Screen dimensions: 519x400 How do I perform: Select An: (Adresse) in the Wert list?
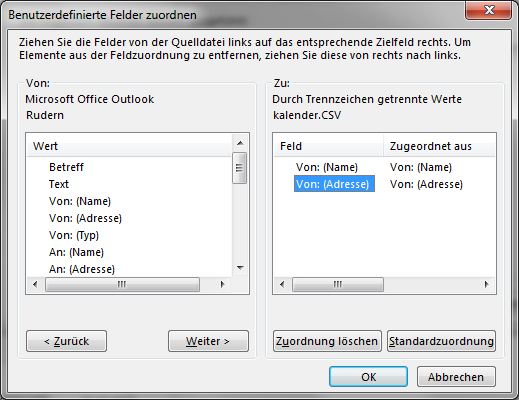(82, 269)
